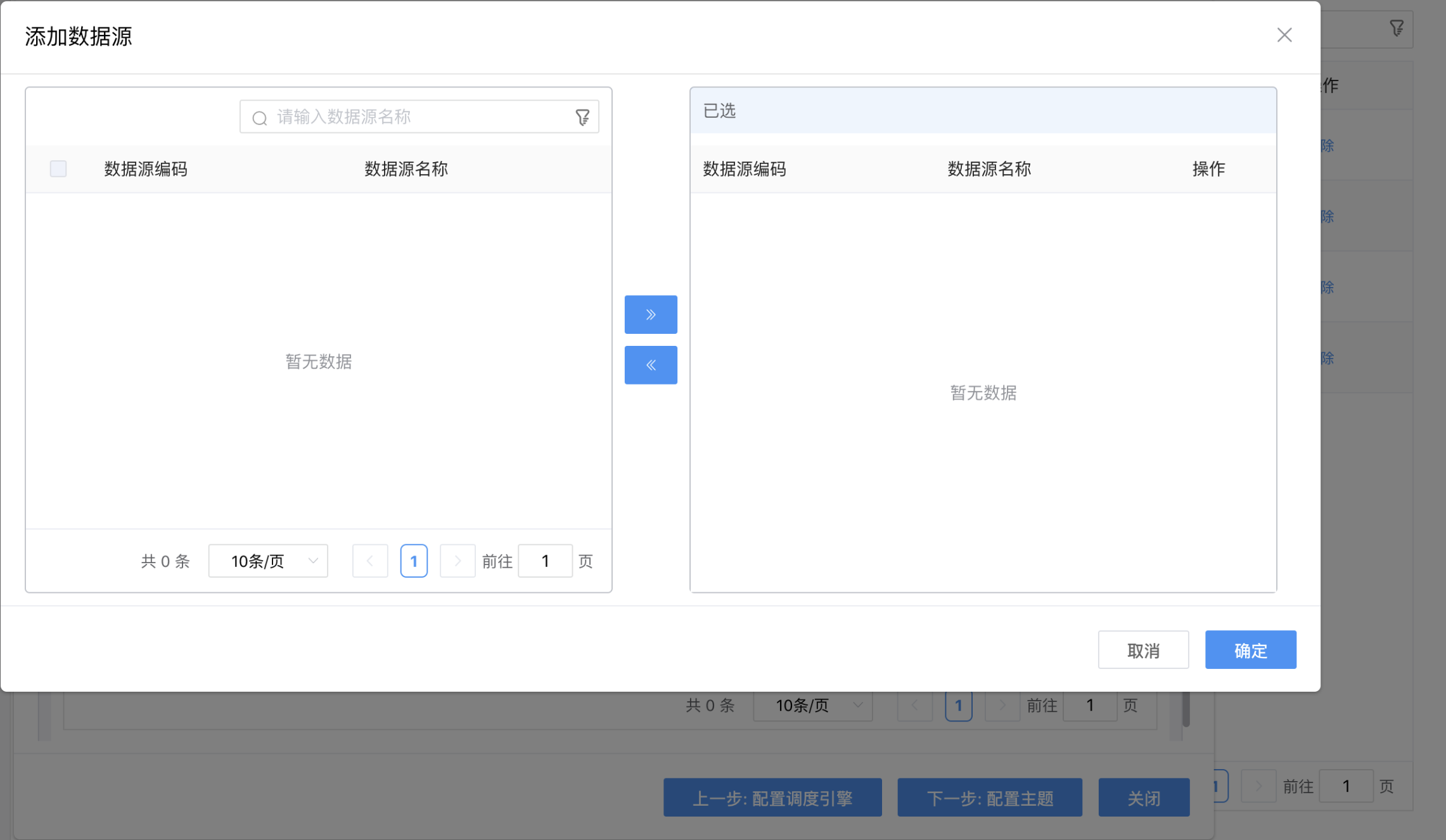Click the filter icon inside the search box

582,117
